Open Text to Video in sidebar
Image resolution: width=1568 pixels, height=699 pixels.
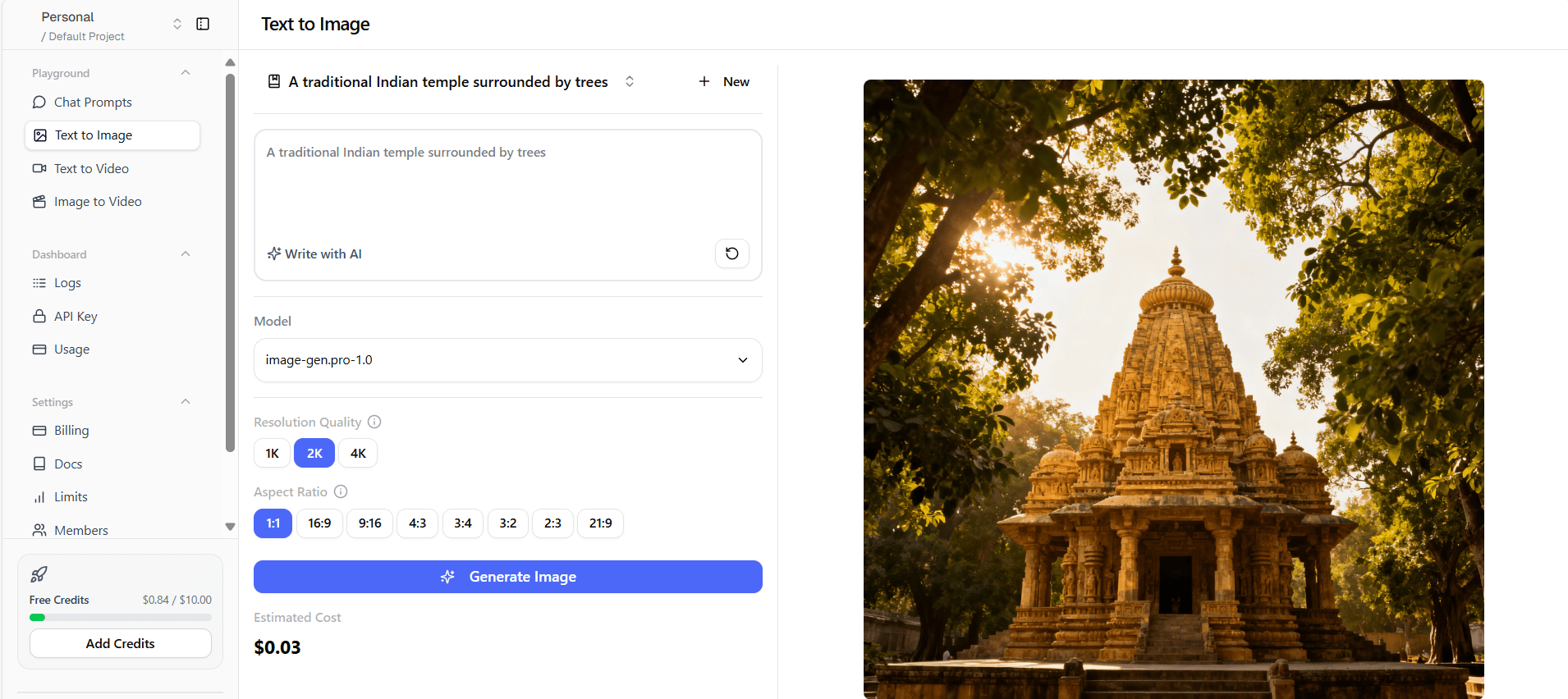point(91,168)
